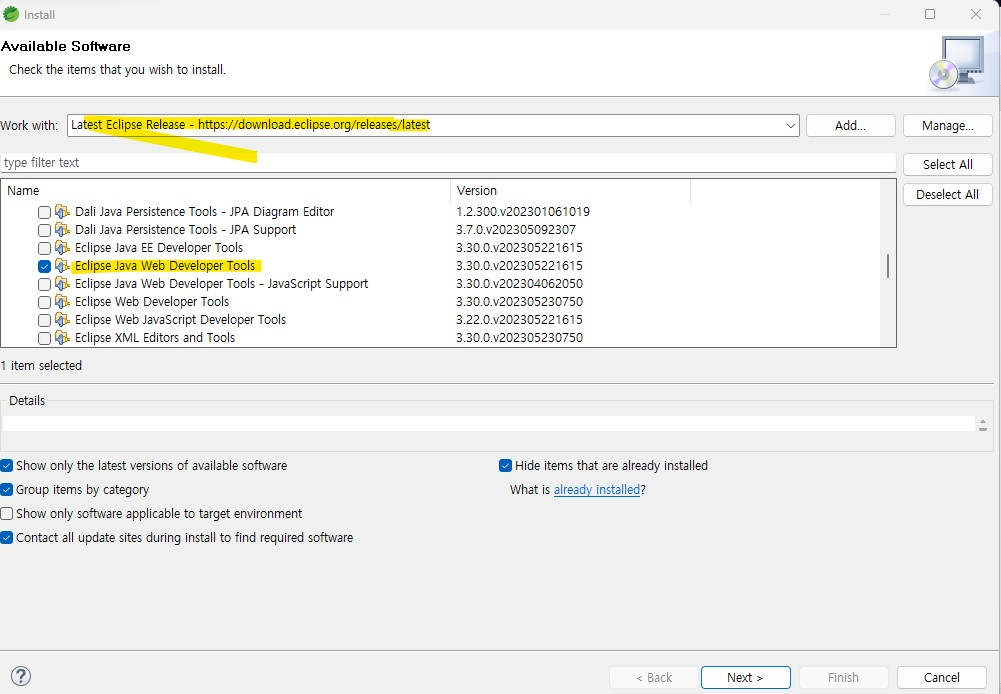The height and width of the screenshot is (694, 1001).
Task: Click the Finish button
Action: [x=843, y=677]
